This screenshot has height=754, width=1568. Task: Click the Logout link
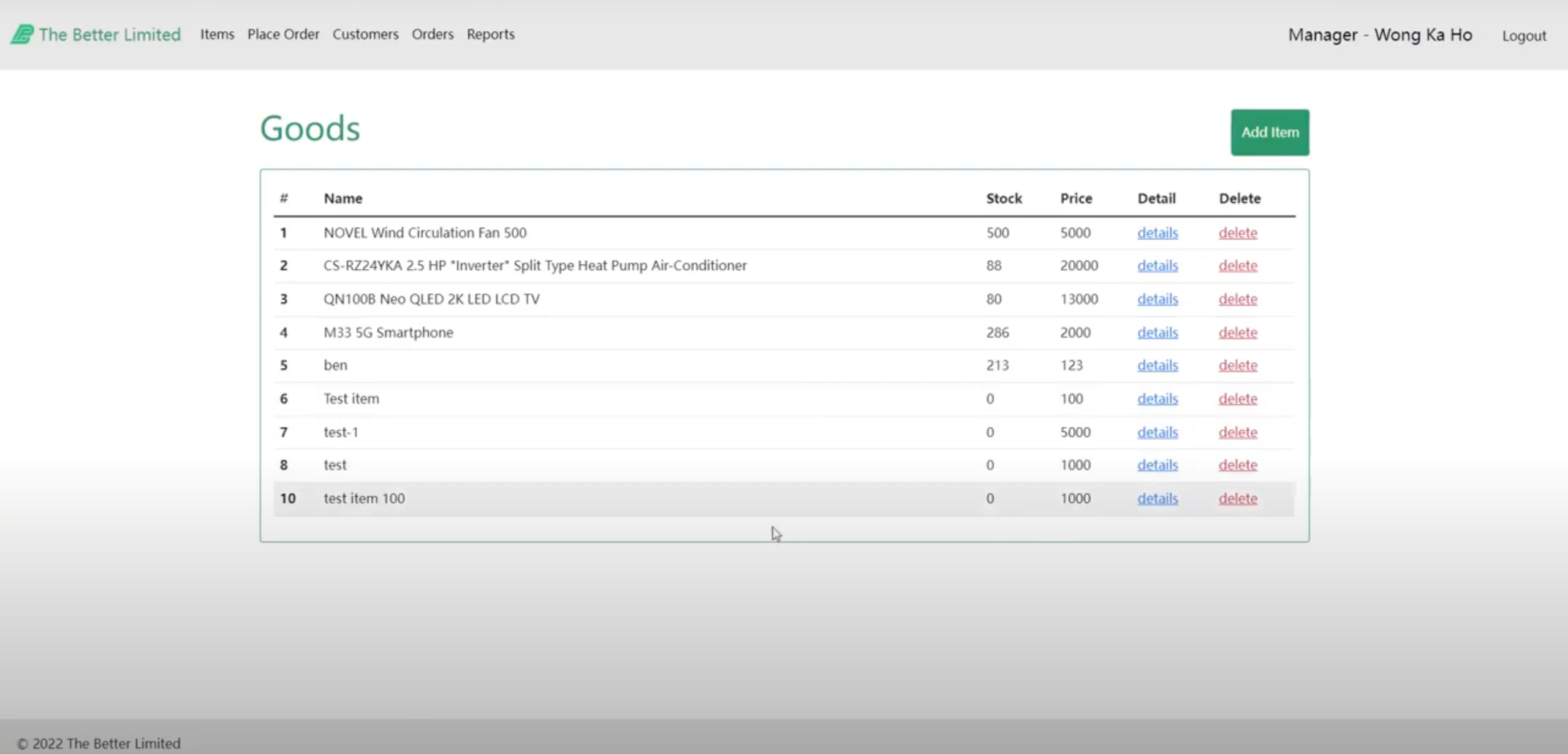pos(1523,36)
